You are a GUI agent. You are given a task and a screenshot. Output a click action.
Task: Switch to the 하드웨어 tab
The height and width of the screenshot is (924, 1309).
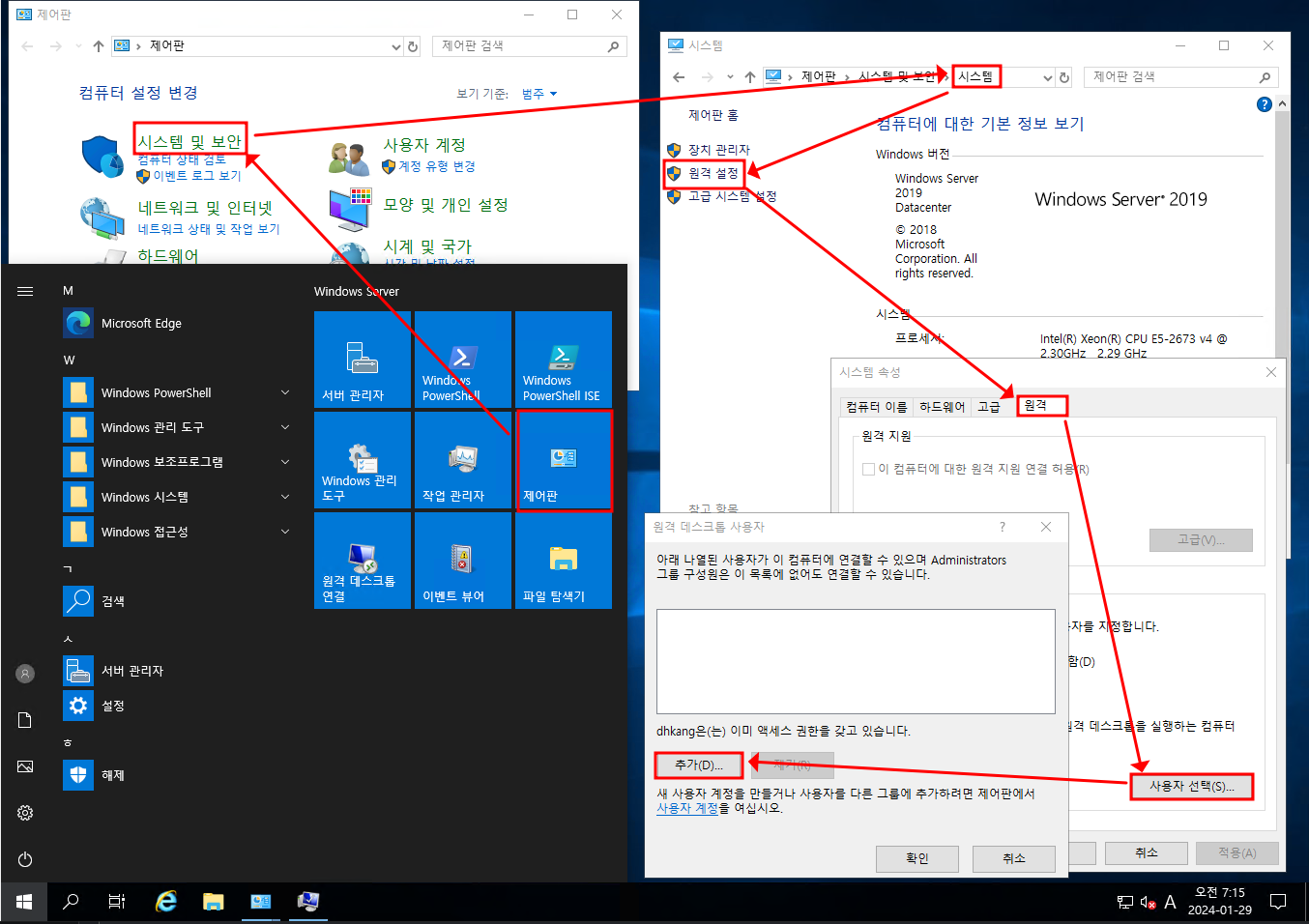pos(942,407)
